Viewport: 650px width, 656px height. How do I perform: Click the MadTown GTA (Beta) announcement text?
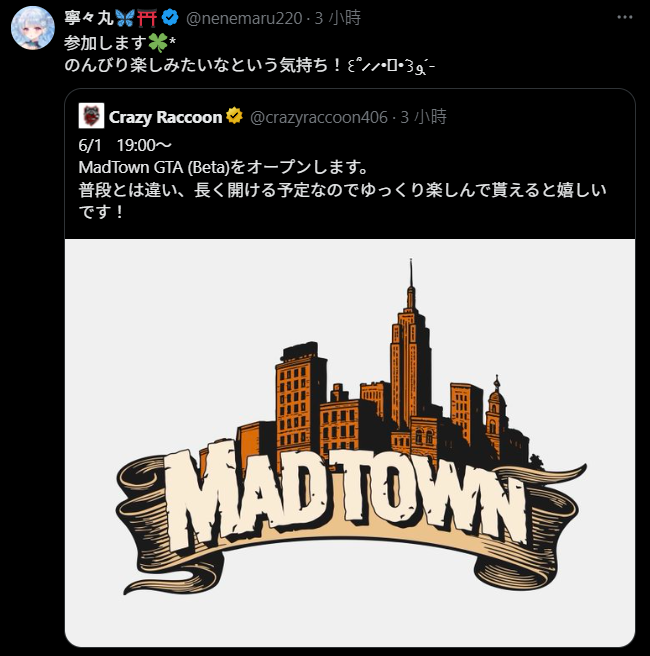click(223, 167)
